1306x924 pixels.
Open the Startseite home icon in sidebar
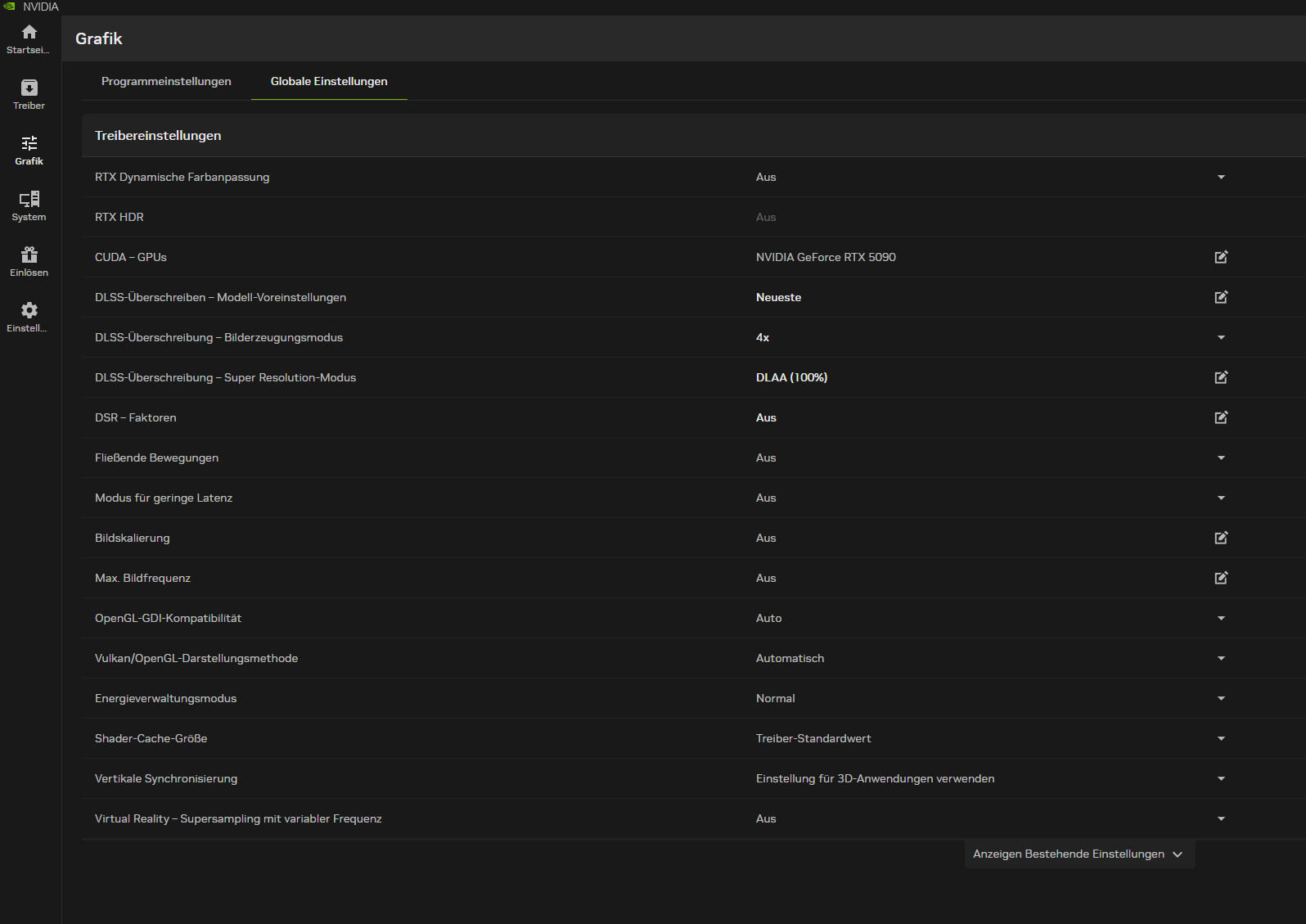(29, 34)
